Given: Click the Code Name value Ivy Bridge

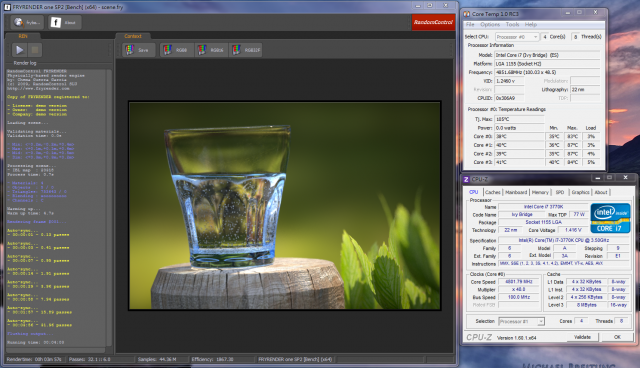Looking at the screenshot, I should click(x=522, y=215).
